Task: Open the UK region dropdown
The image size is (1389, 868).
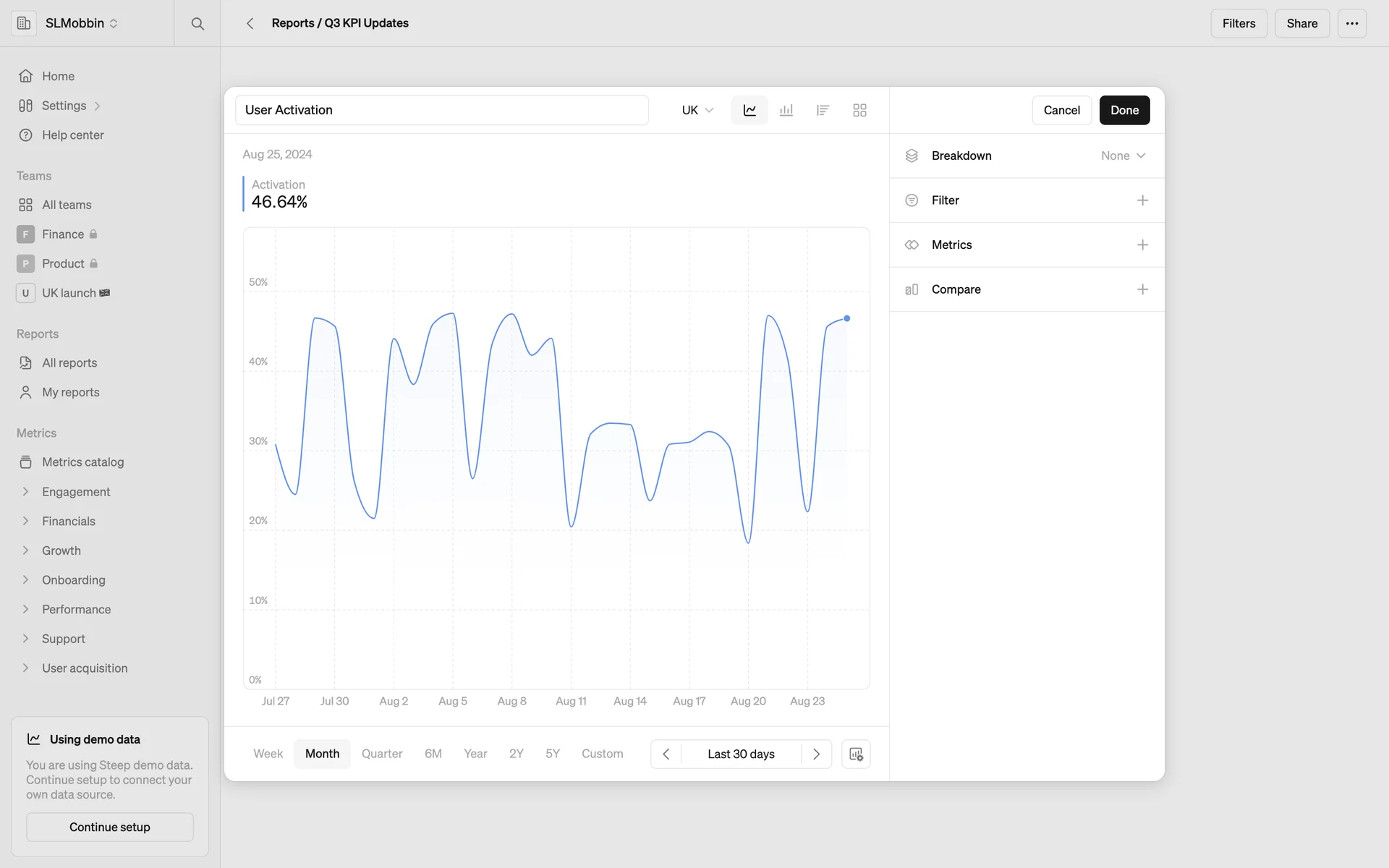Action: click(x=697, y=110)
